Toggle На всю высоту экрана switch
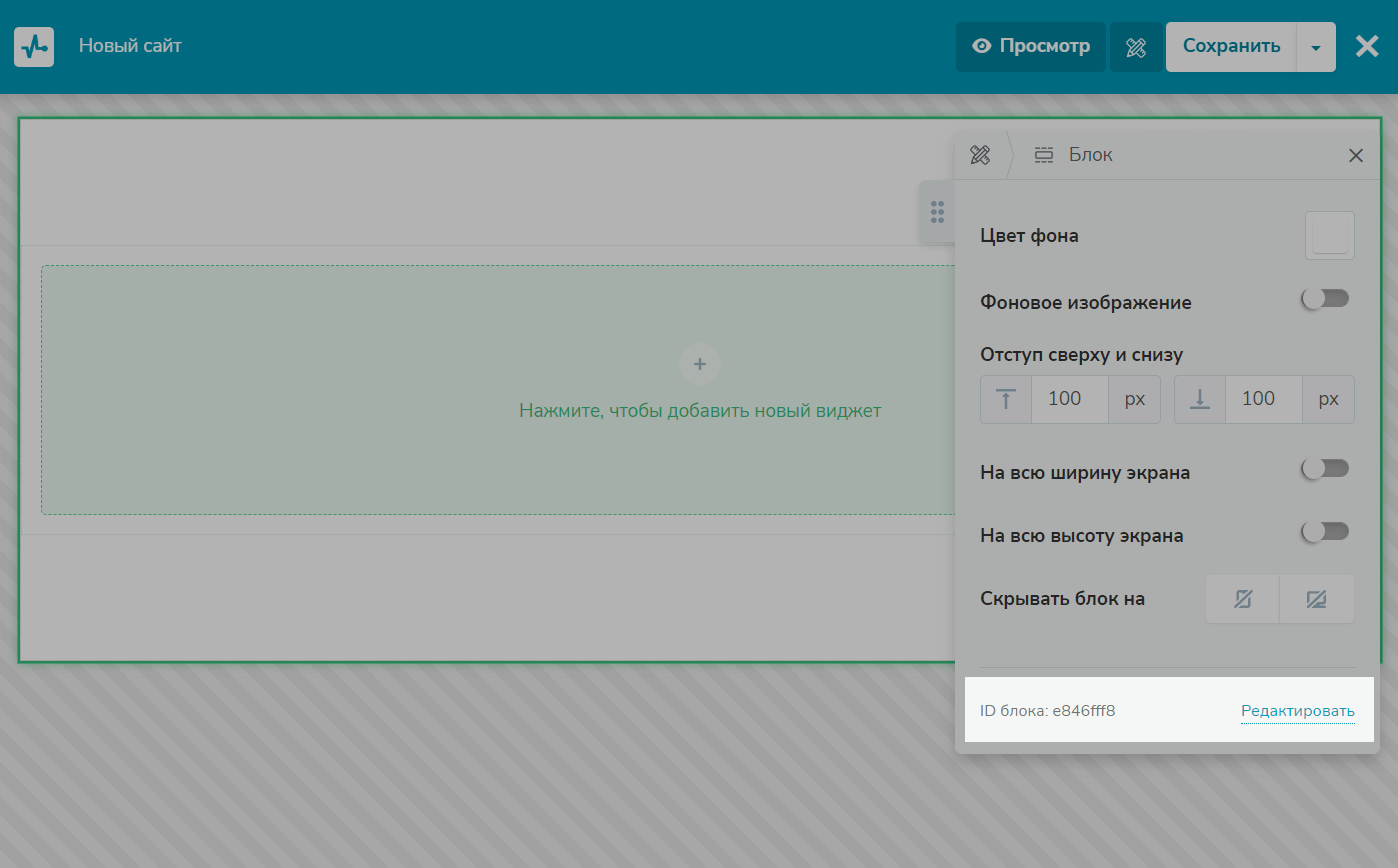This screenshot has width=1398, height=868. 1326,532
